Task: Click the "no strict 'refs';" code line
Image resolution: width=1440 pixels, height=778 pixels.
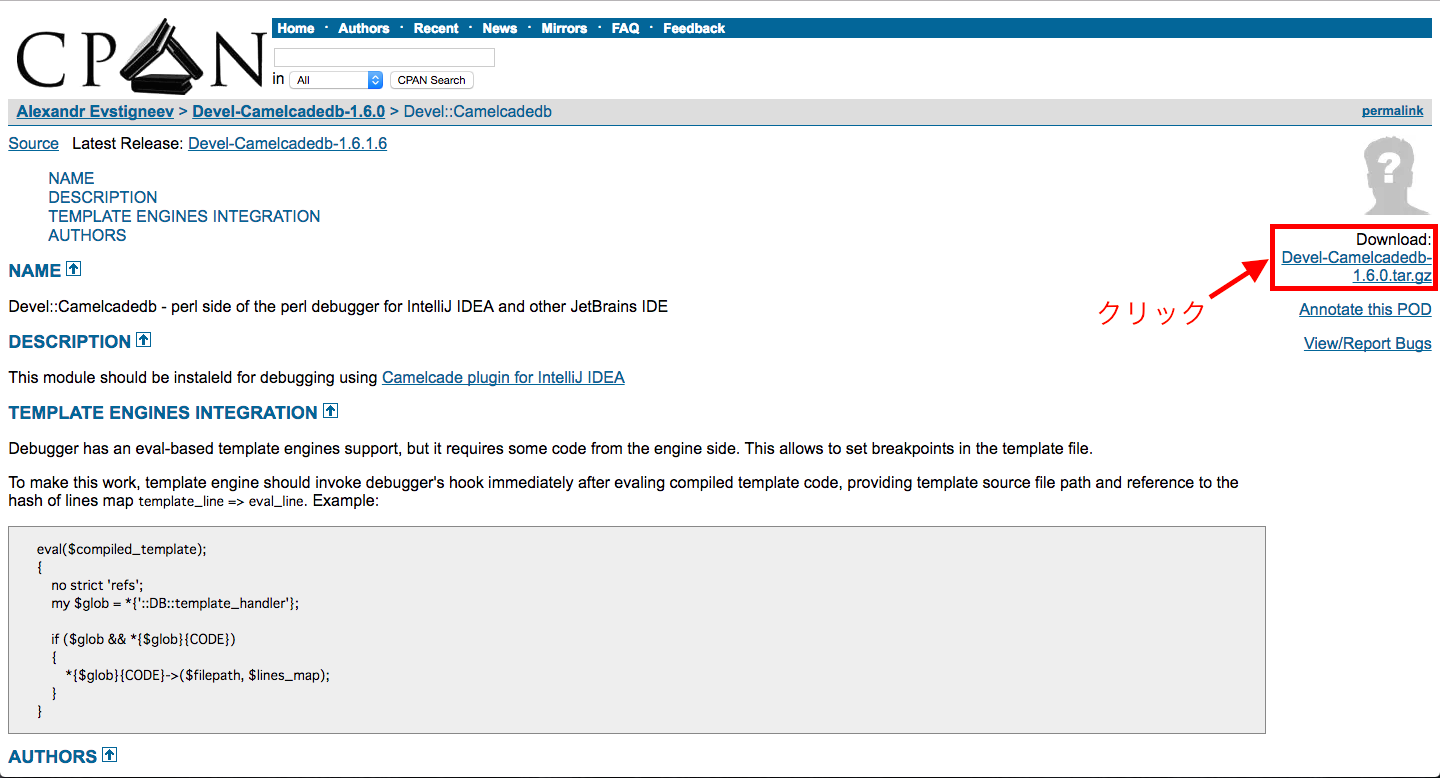Action: [x=97, y=585]
